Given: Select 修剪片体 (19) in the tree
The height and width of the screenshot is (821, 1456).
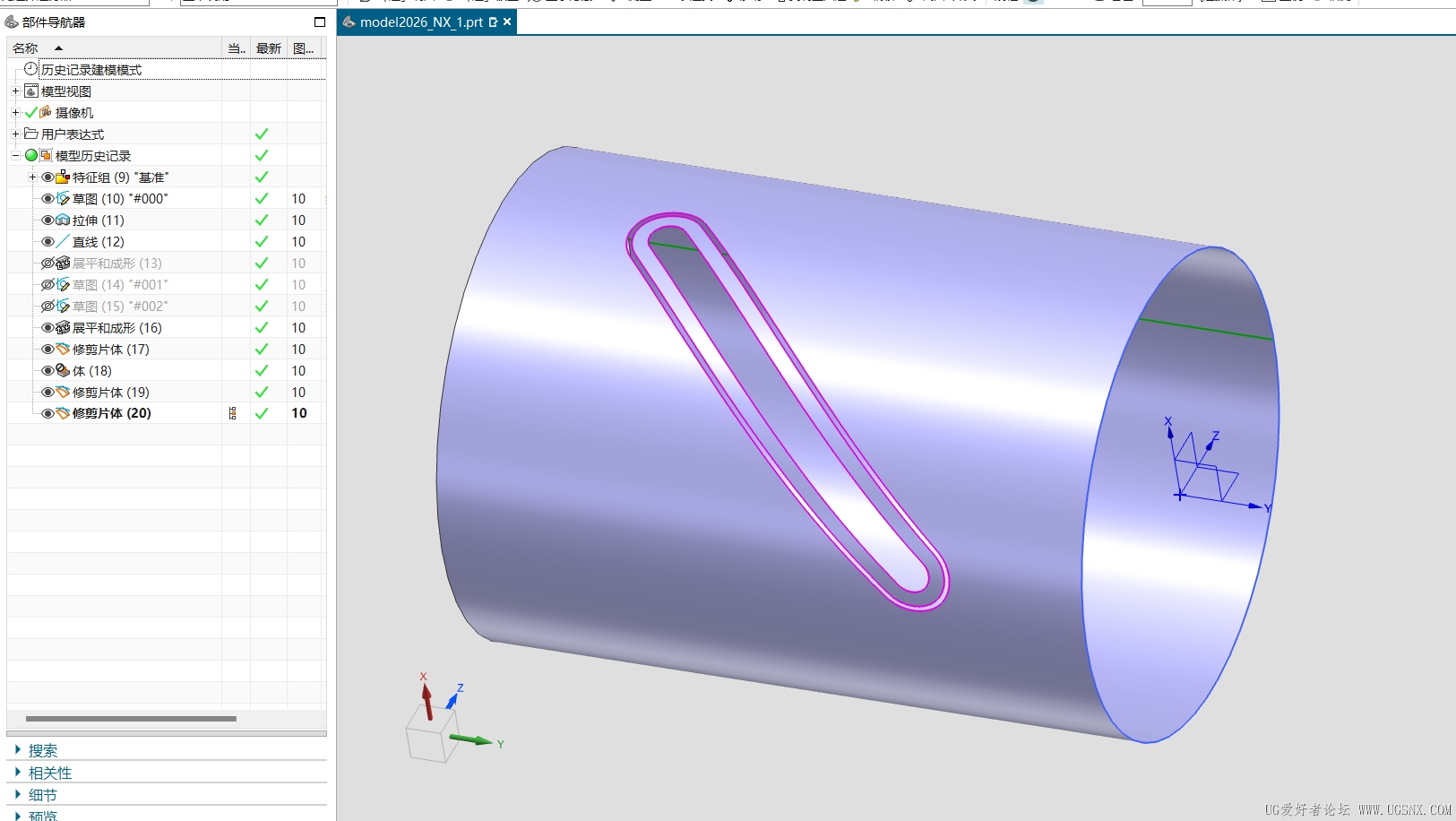Looking at the screenshot, I should (110, 392).
